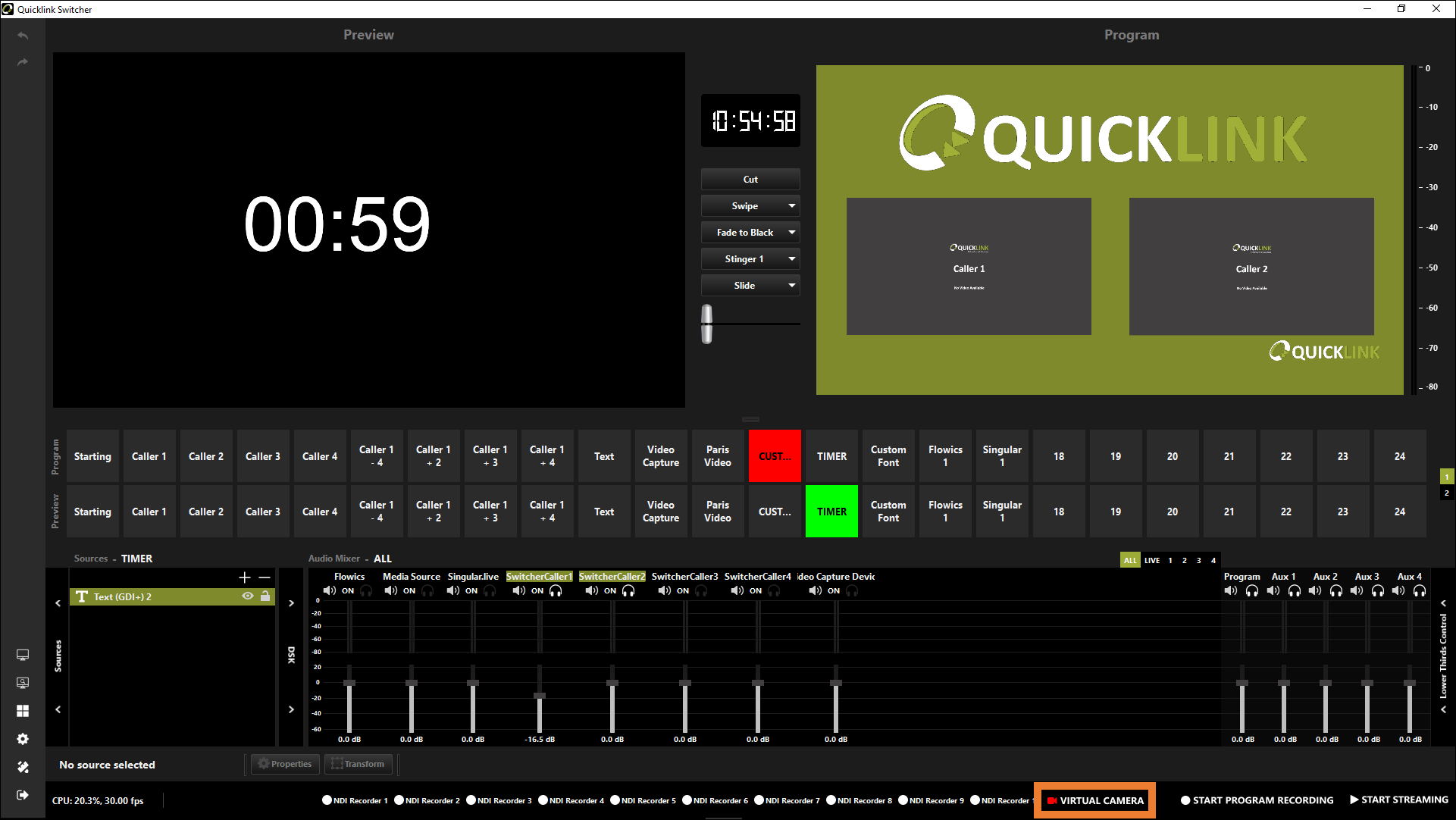Click the tools icon above exit in sidebar
The image size is (1456, 820).
pos(23,767)
